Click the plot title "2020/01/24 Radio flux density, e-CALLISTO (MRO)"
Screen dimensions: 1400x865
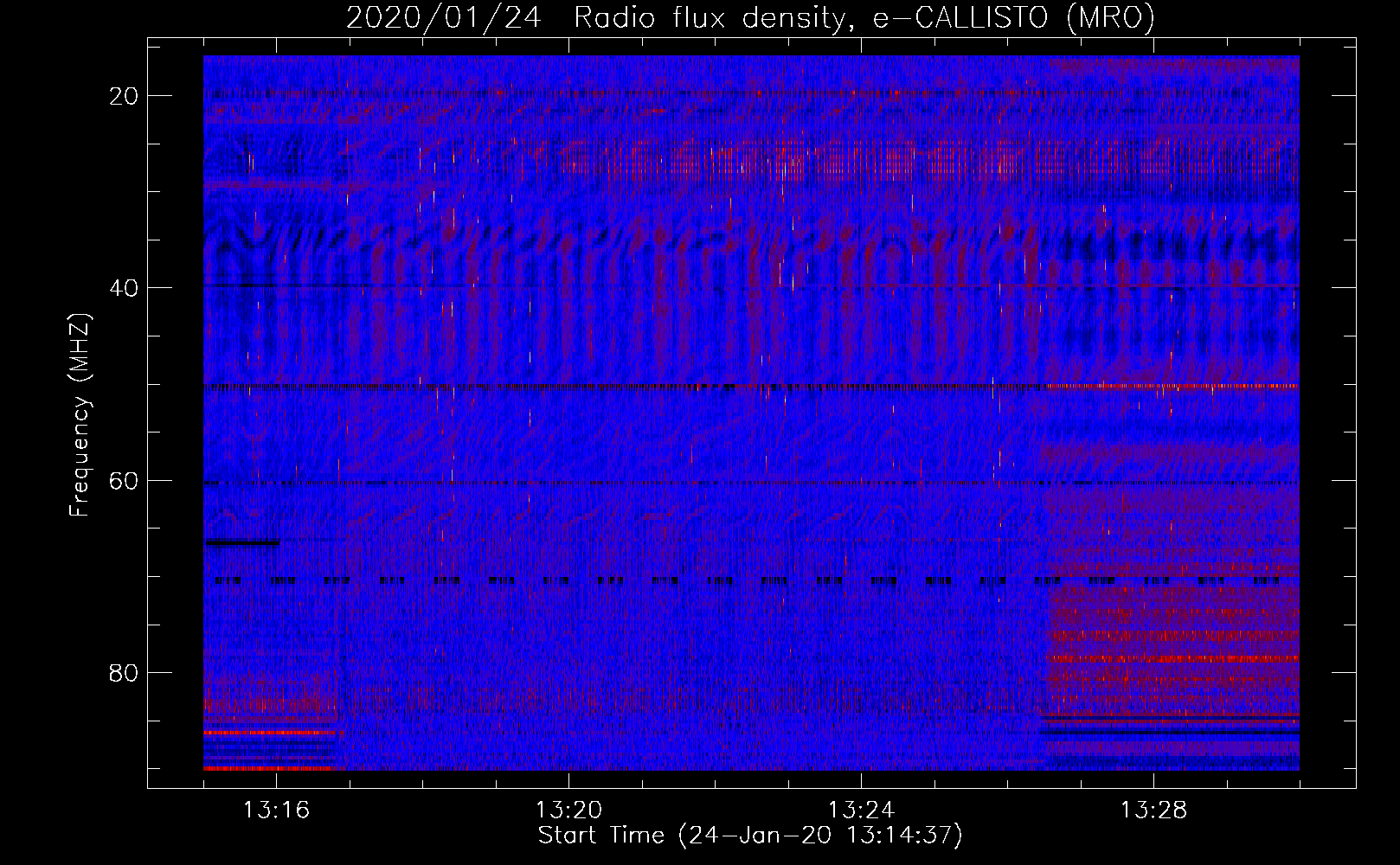pos(750,17)
